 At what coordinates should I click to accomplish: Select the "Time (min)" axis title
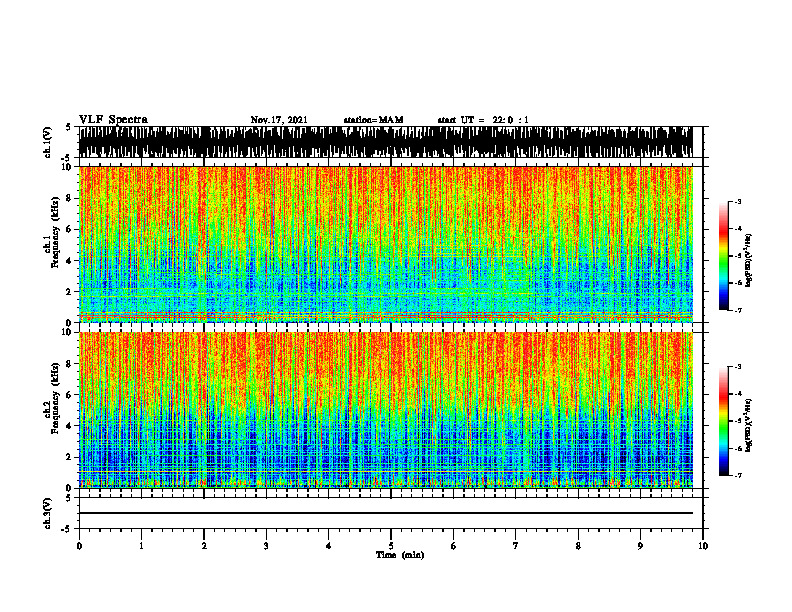[400, 555]
